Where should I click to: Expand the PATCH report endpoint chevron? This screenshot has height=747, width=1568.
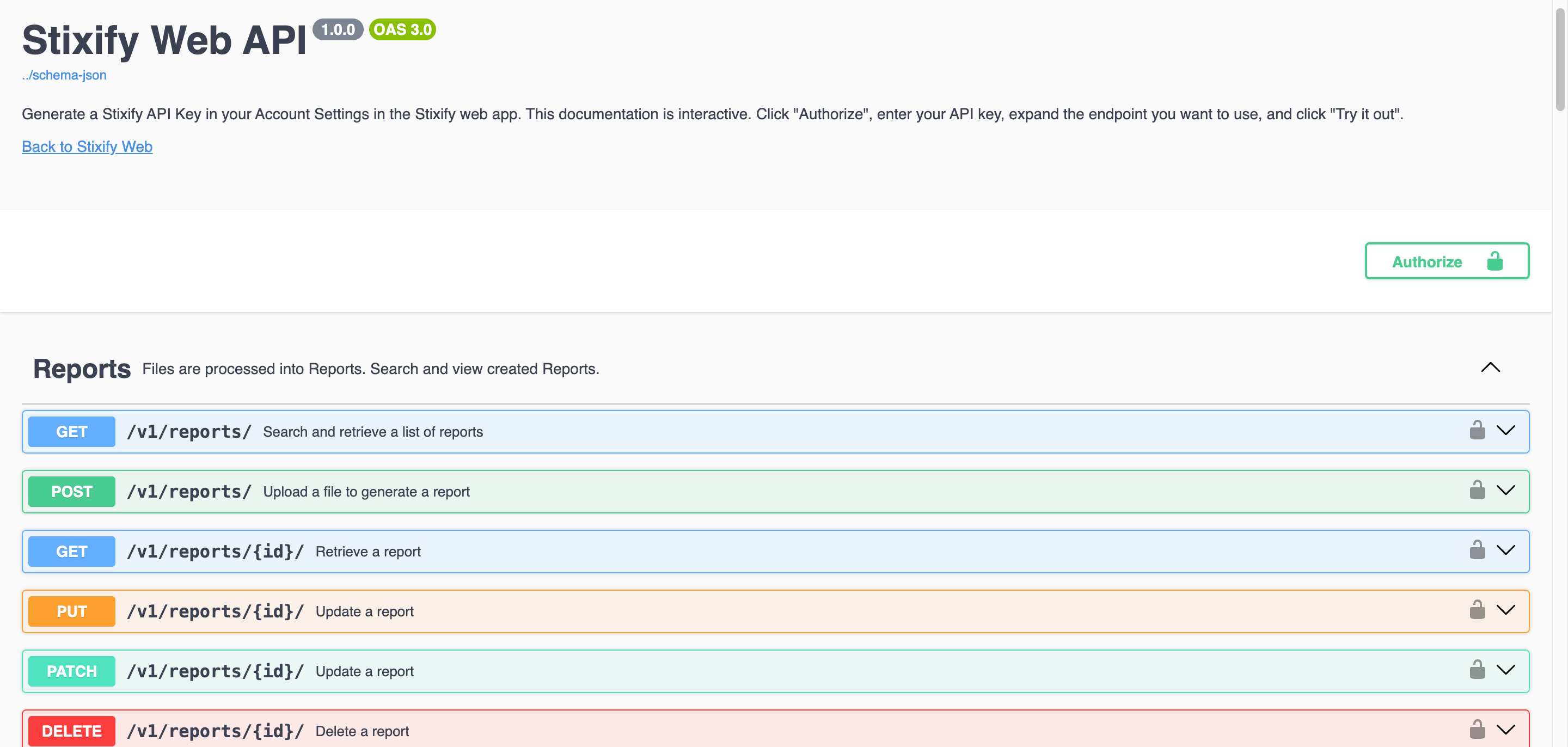point(1505,670)
